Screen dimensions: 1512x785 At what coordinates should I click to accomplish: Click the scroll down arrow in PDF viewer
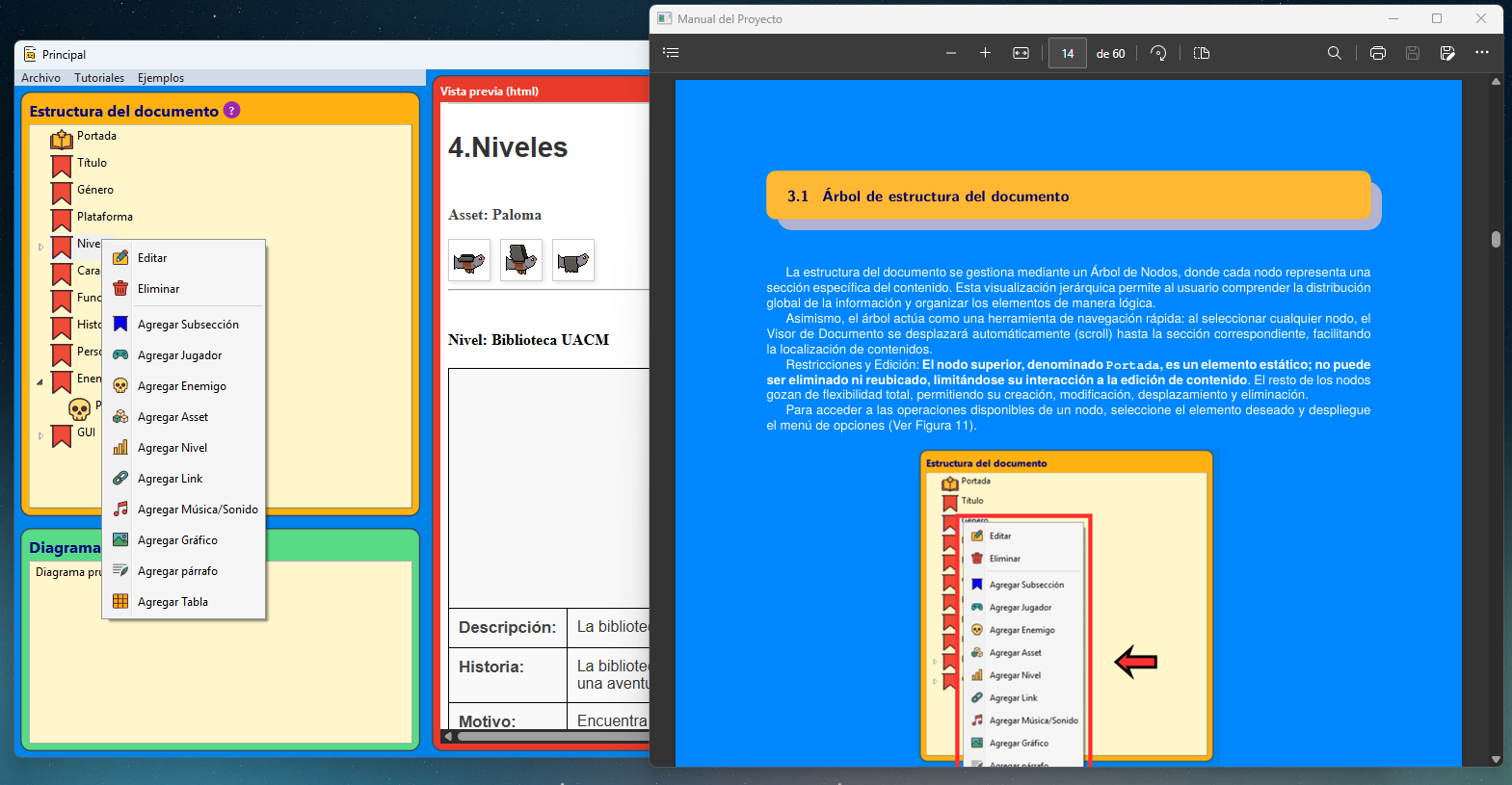1496,759
